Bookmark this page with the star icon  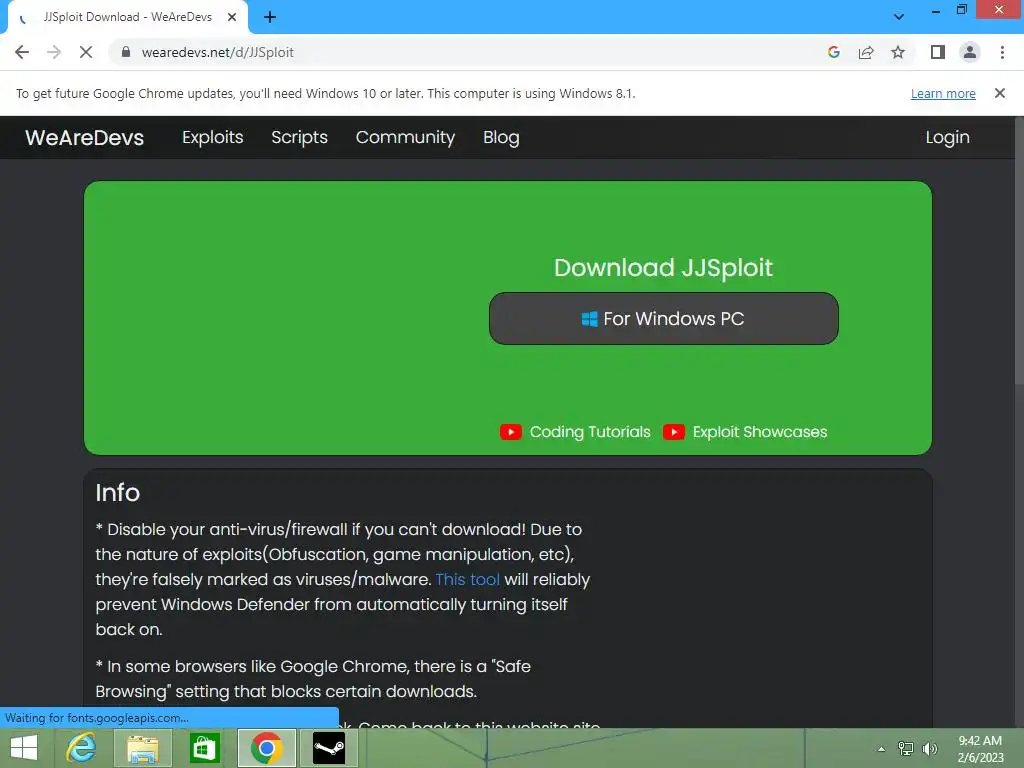pyautogui.click(x=898, y=52)
